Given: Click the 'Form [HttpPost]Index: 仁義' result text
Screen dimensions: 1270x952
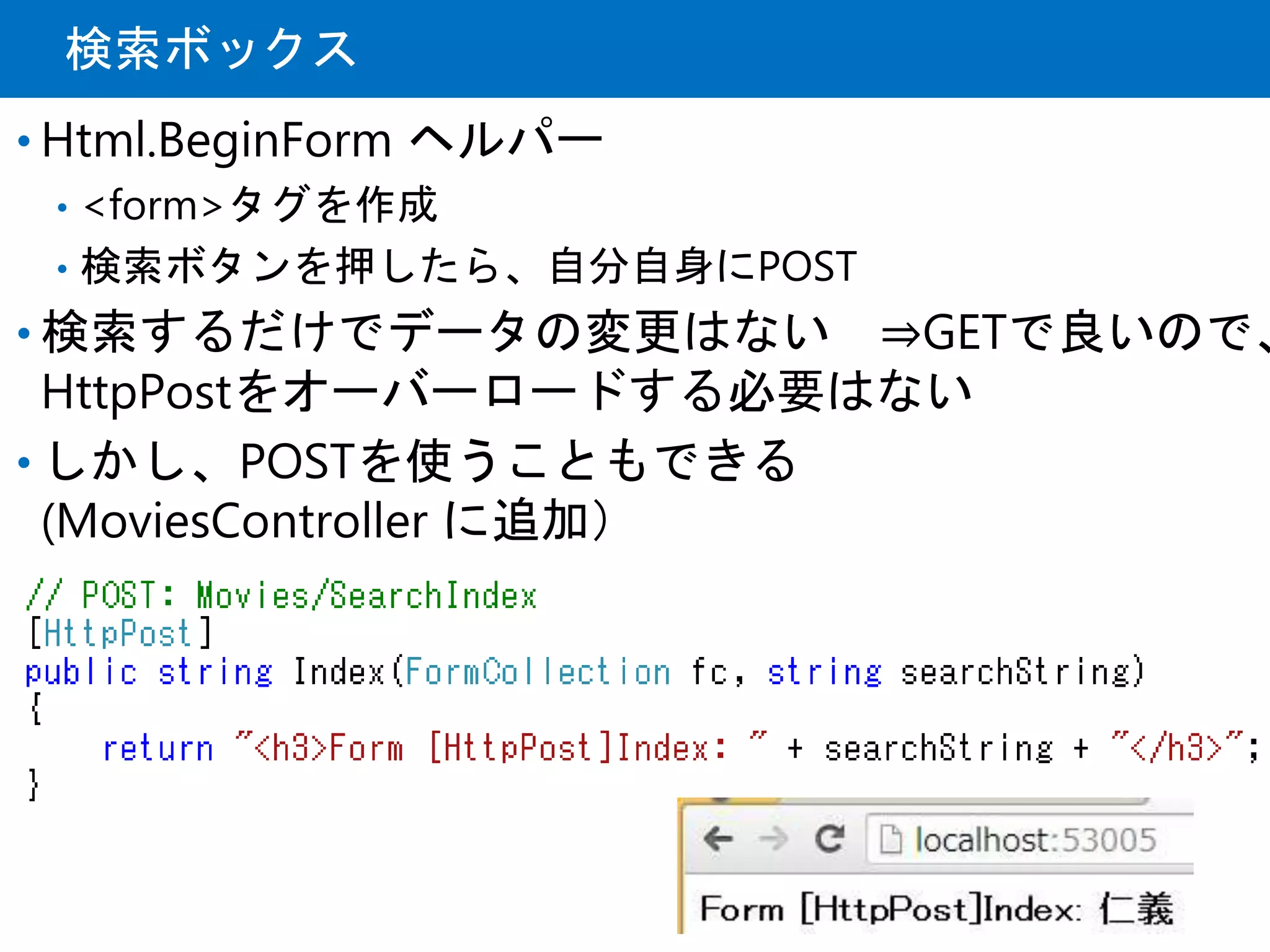Looking at the screenshot, I should pyautogui.click(x=936, y=909).
